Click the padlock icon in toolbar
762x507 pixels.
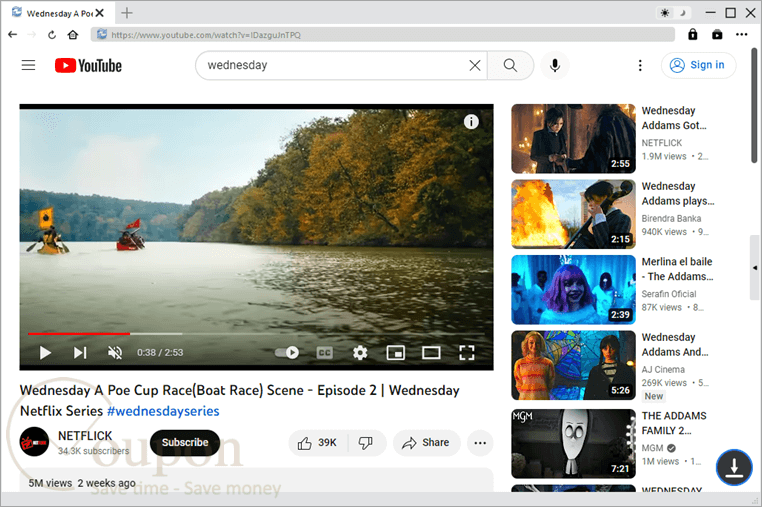click(x=693, y=35)
